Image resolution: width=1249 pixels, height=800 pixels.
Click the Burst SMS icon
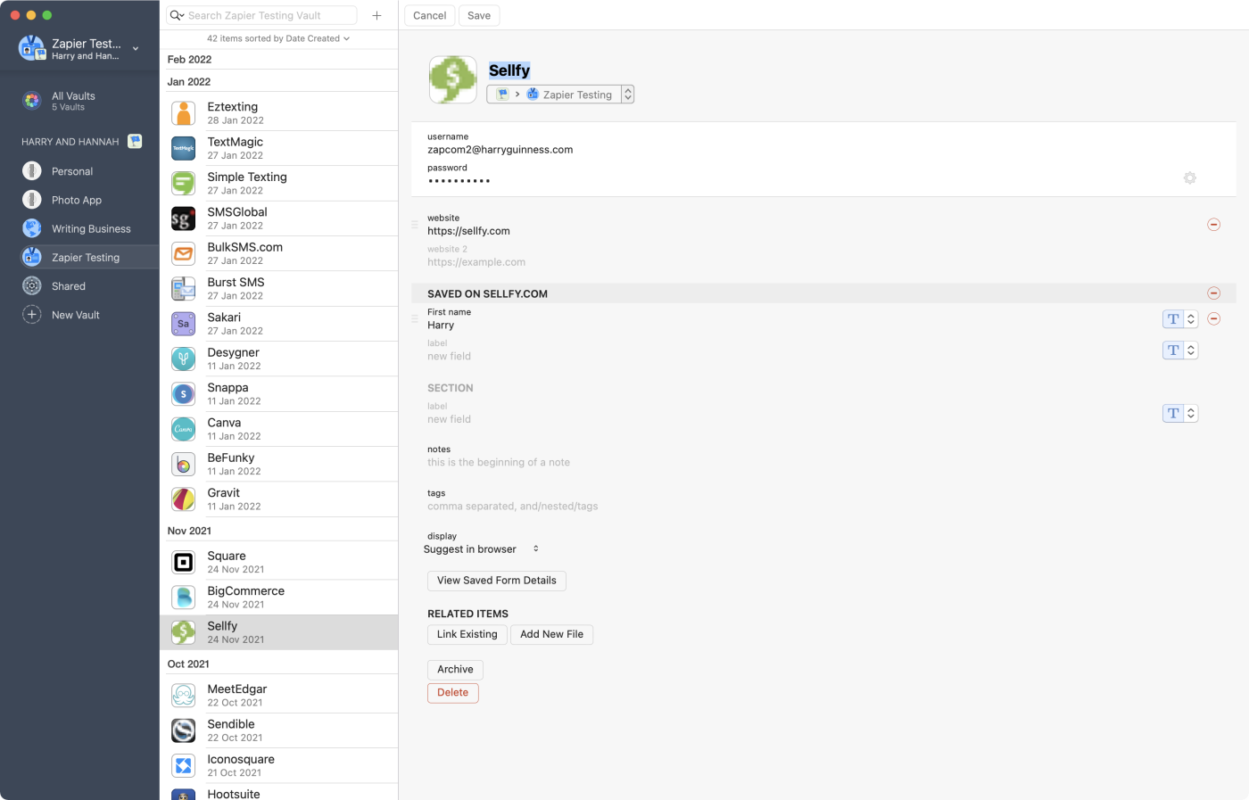coord(183,288)
